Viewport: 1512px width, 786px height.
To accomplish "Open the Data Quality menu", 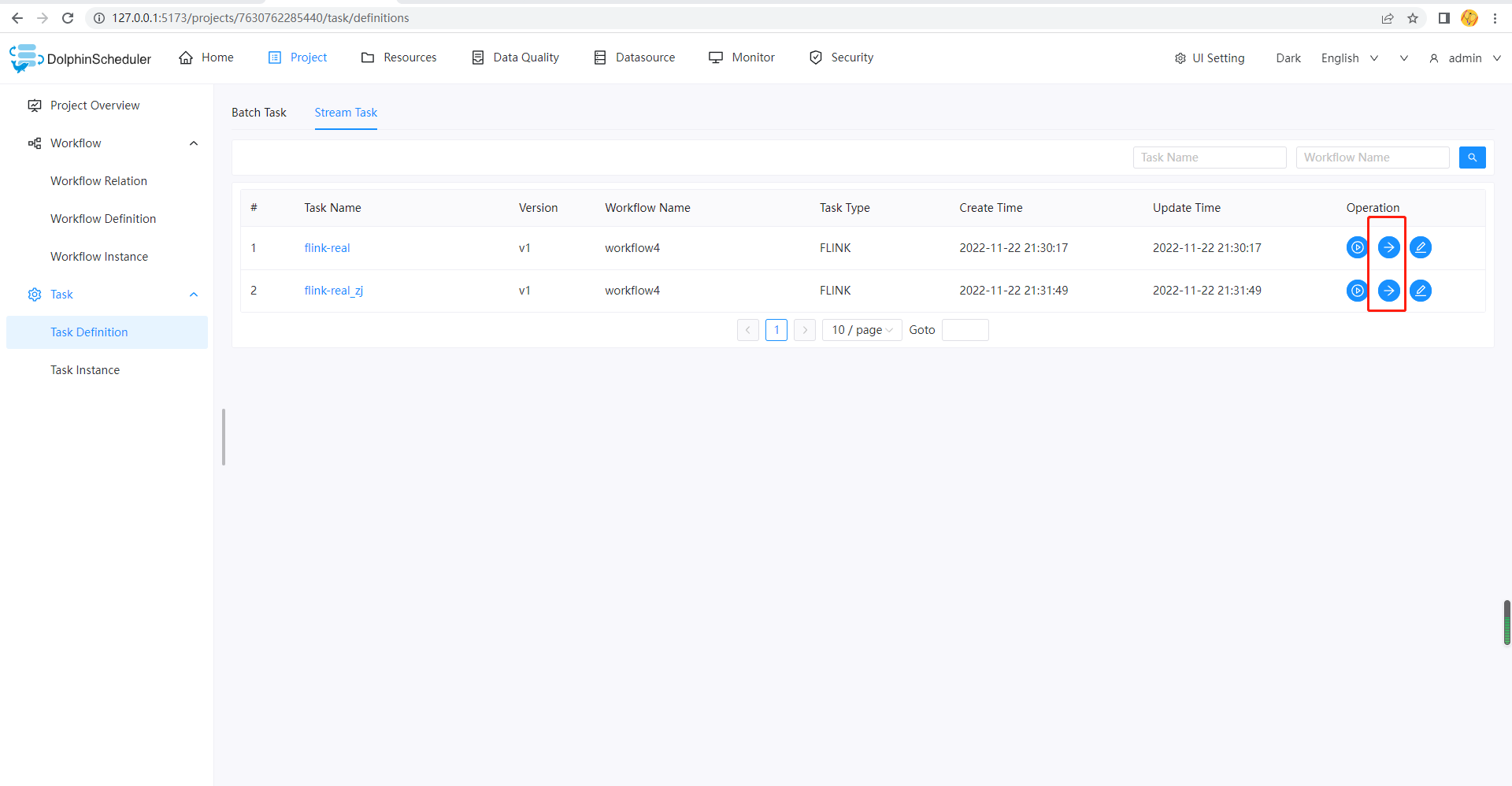I will [515, 57].
